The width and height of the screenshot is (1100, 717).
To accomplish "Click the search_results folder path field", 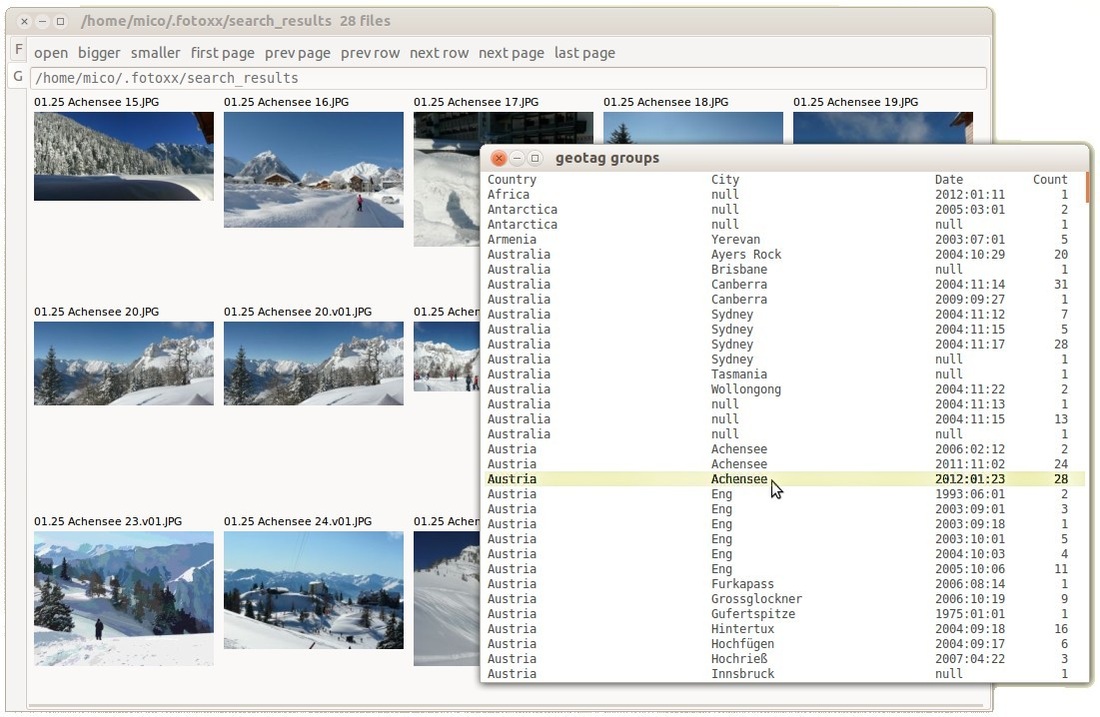I will (507, 78).
